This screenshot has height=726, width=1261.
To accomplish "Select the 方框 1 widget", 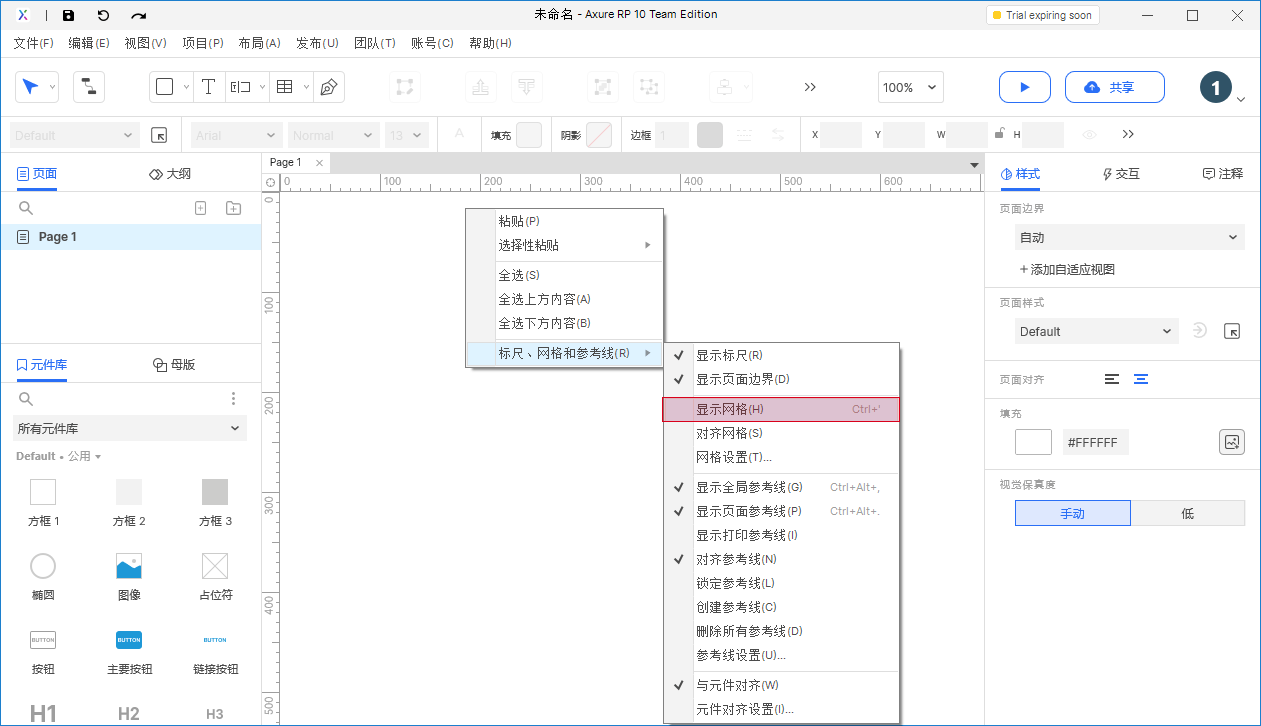I will click(x=43, y=503).
